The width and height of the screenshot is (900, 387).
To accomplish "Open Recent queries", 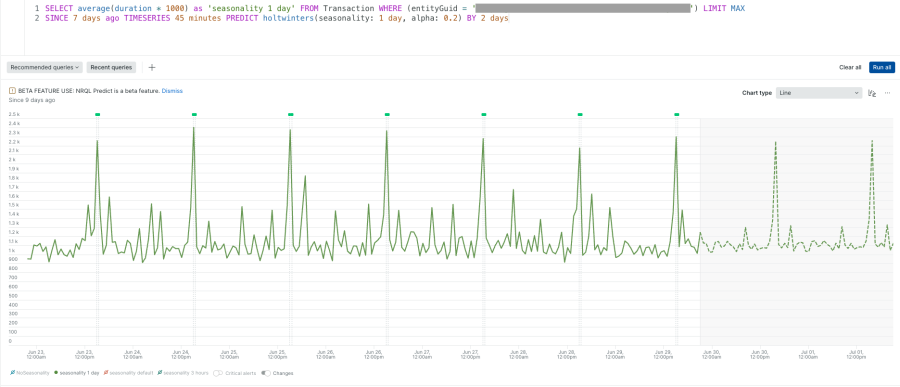I will tap(111, 67).
